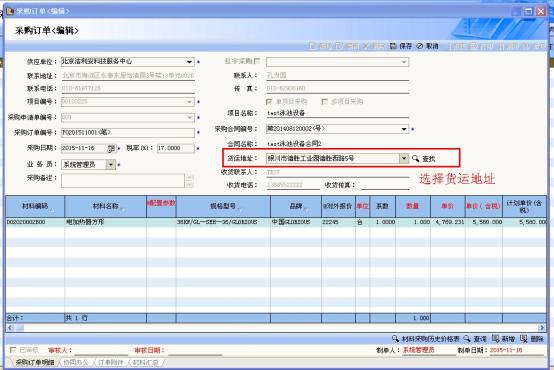Screen dimensions: 554x370
Task: Click the 5,580.000 tax-inclusive price cell
Action: click(484, 222)
